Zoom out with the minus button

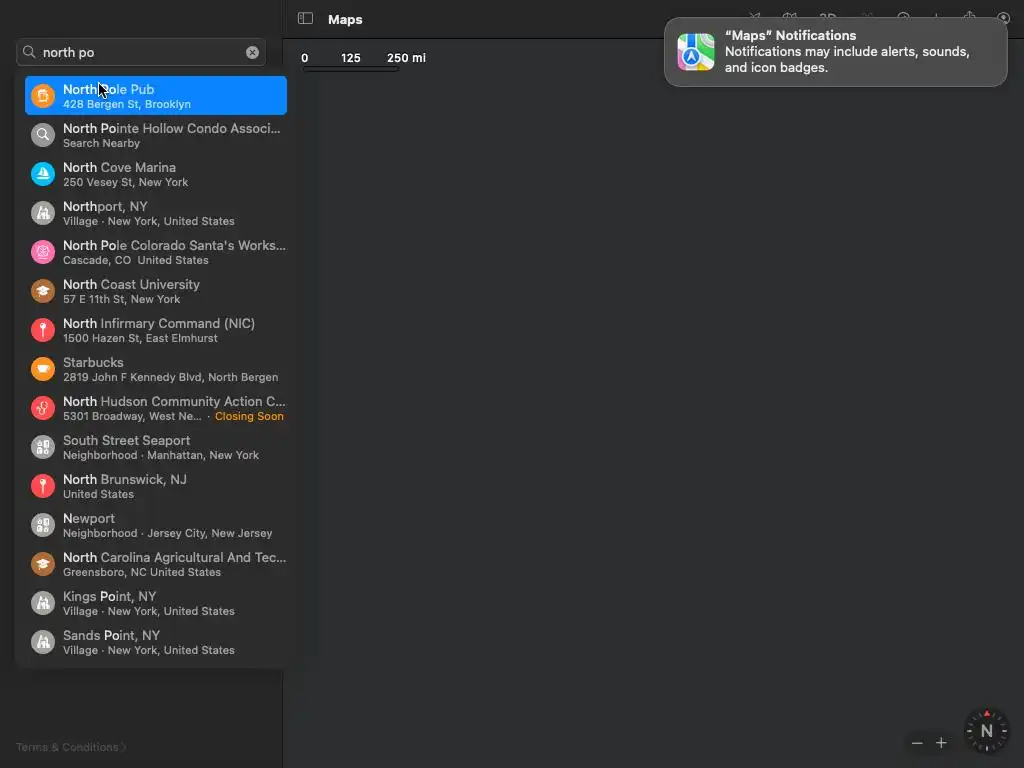[917, 743]
